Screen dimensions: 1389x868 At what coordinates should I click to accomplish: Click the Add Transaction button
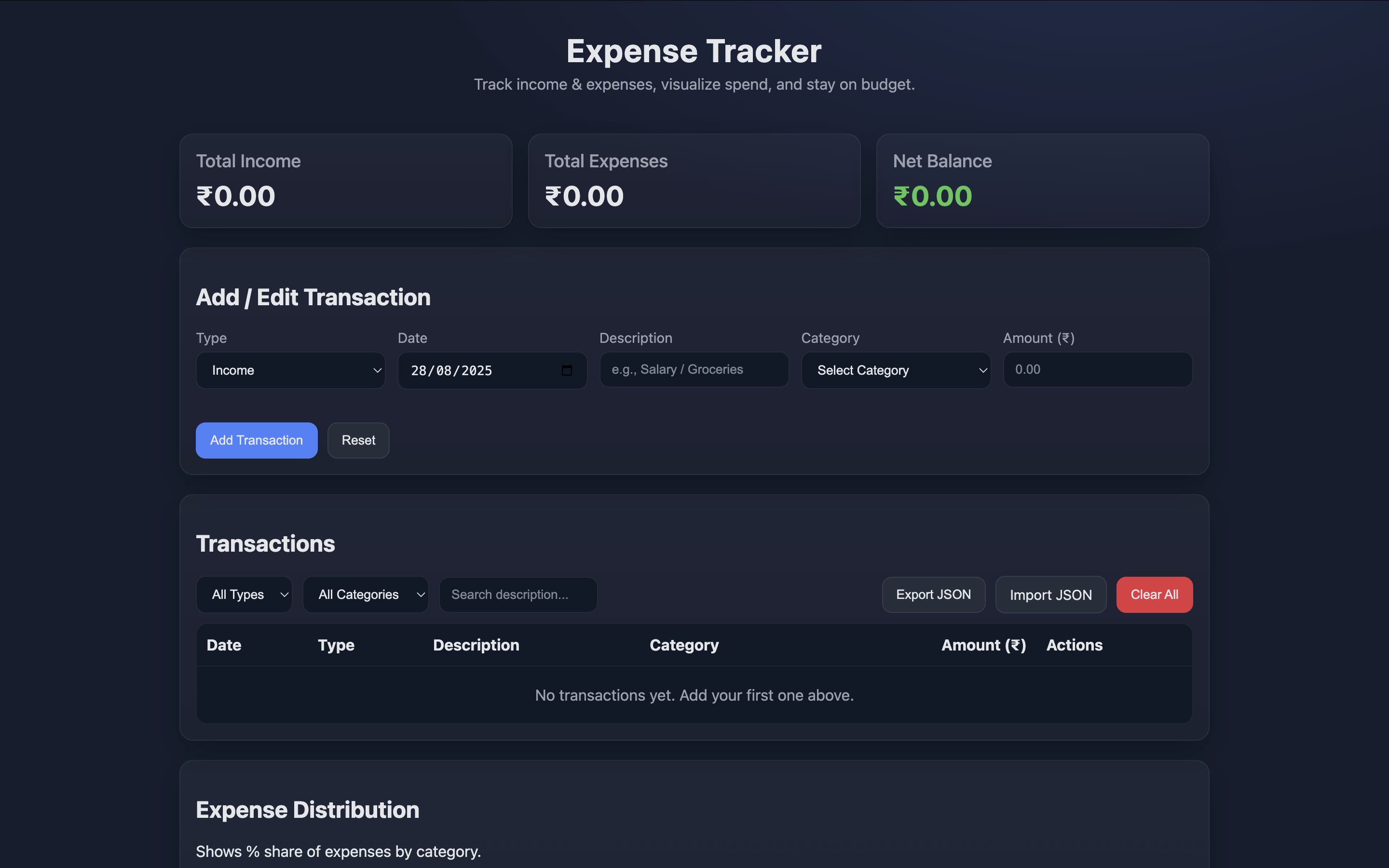click(x=257, y=440)
